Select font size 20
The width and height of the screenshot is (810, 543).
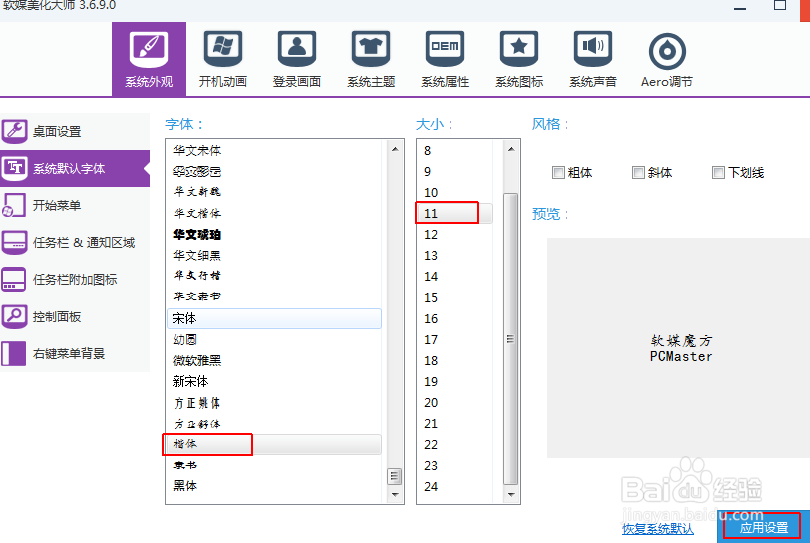pyautogui.click(x=455, y=402)
